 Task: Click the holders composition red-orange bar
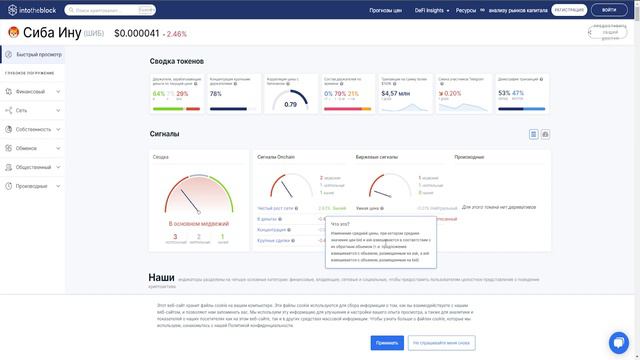pos(347,109)
